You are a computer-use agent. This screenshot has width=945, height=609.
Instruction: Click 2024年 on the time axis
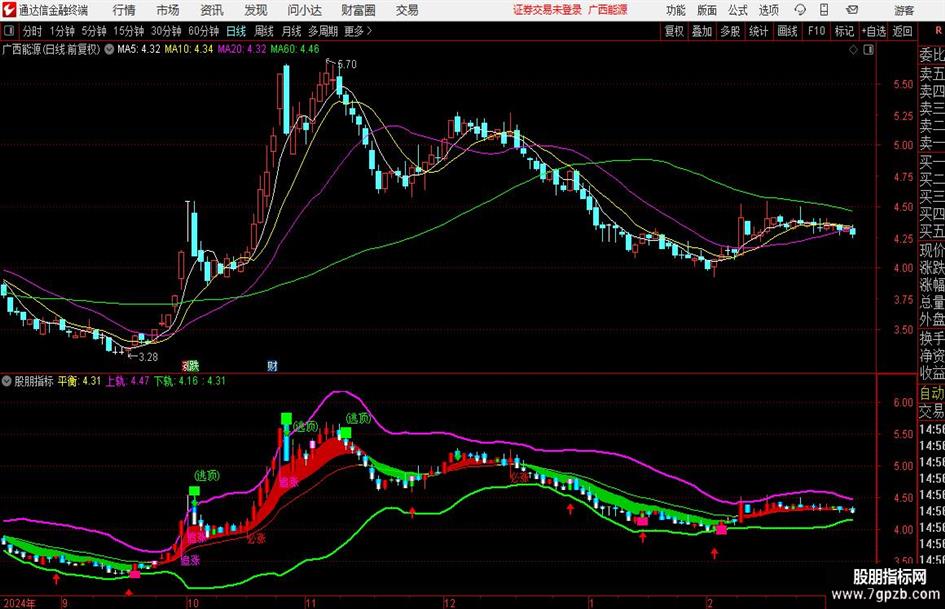coord(20,603)
